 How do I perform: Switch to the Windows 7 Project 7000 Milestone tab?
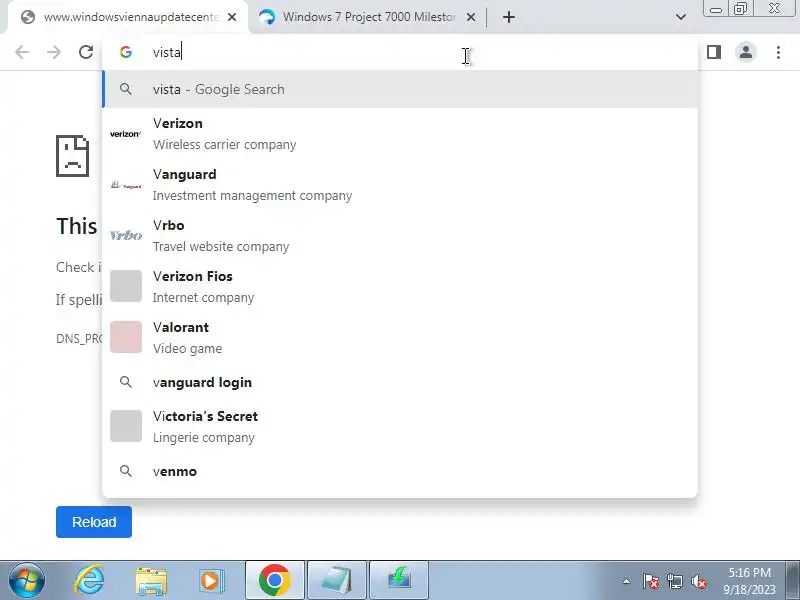pos(367,17)
